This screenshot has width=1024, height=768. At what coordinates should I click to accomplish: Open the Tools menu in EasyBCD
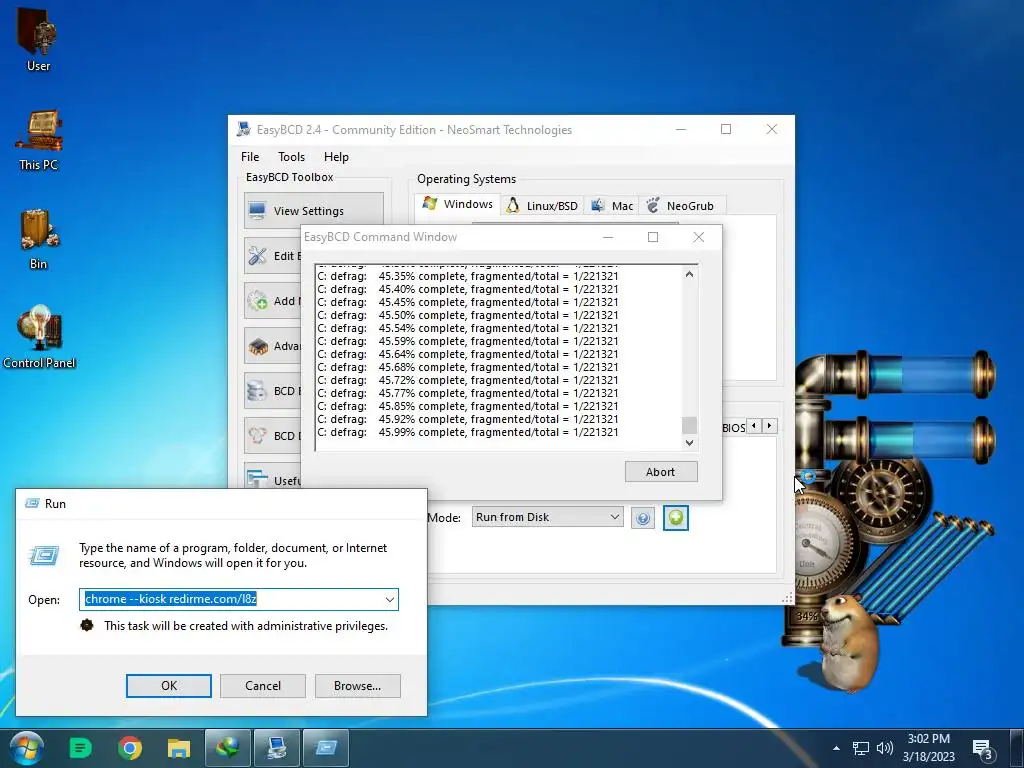pyautogui.click(x=291, y=157)
